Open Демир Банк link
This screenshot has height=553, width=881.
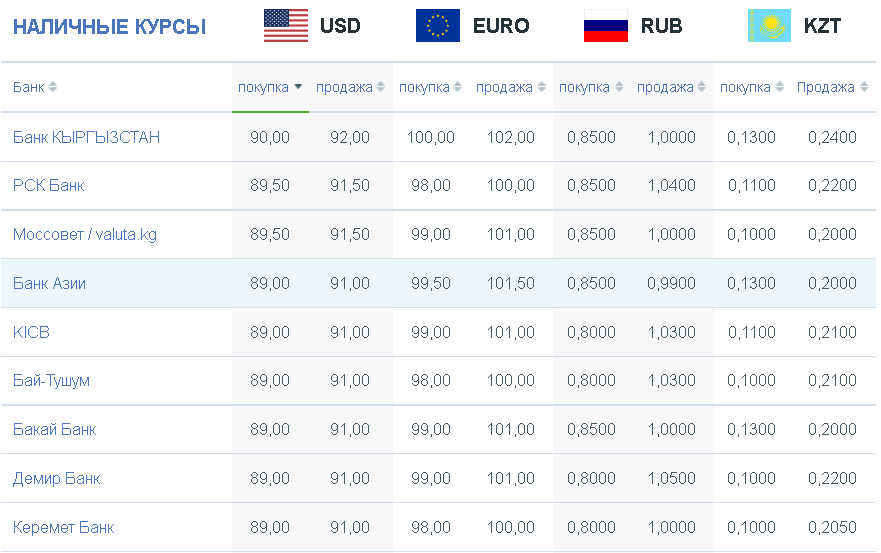pyautogui.click(x=56, y=478)
